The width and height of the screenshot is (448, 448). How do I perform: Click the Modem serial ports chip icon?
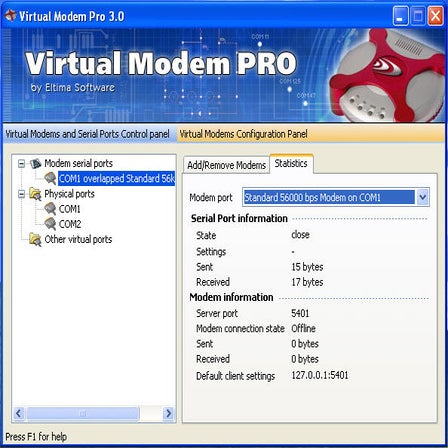(35, 163)
